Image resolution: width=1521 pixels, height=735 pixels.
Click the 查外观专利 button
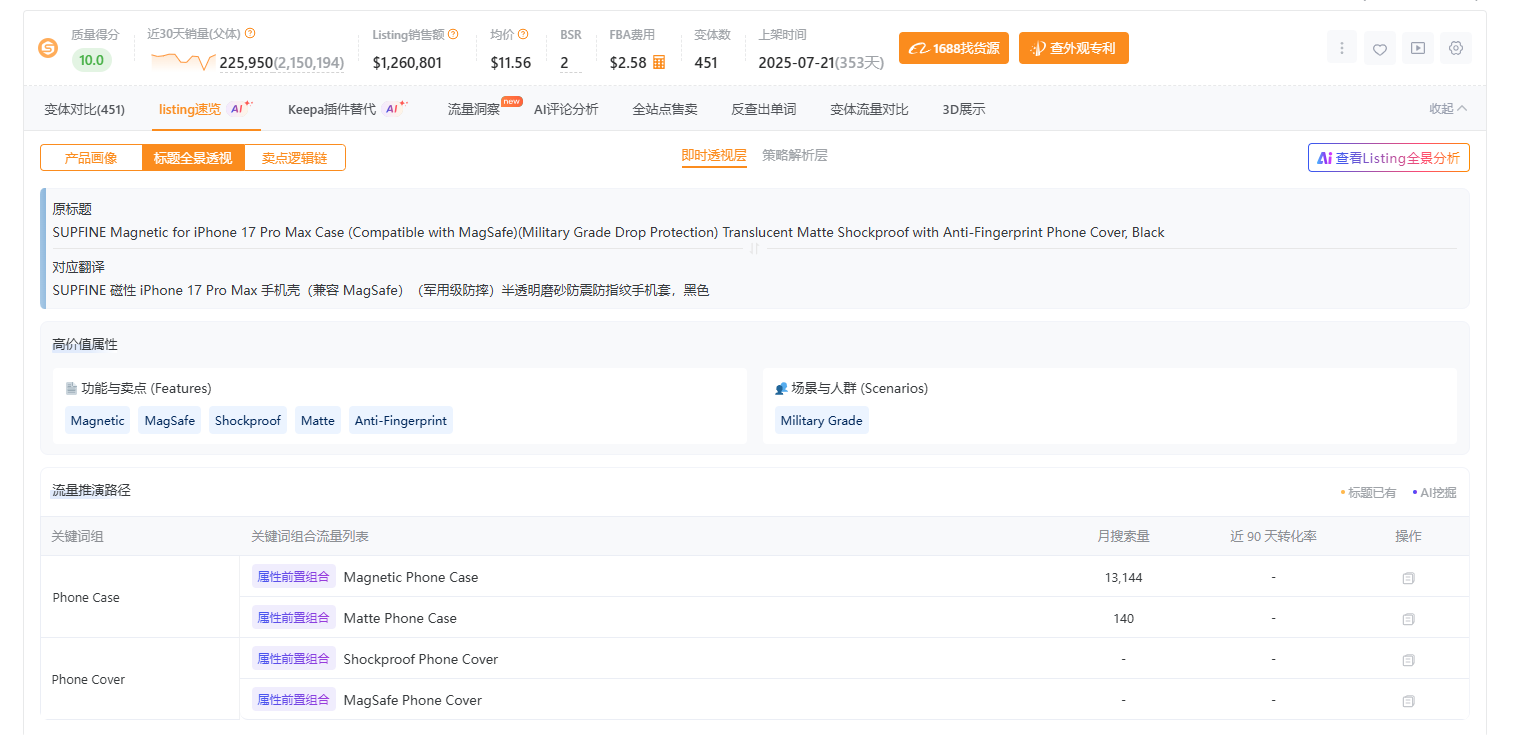(1074, 48)
